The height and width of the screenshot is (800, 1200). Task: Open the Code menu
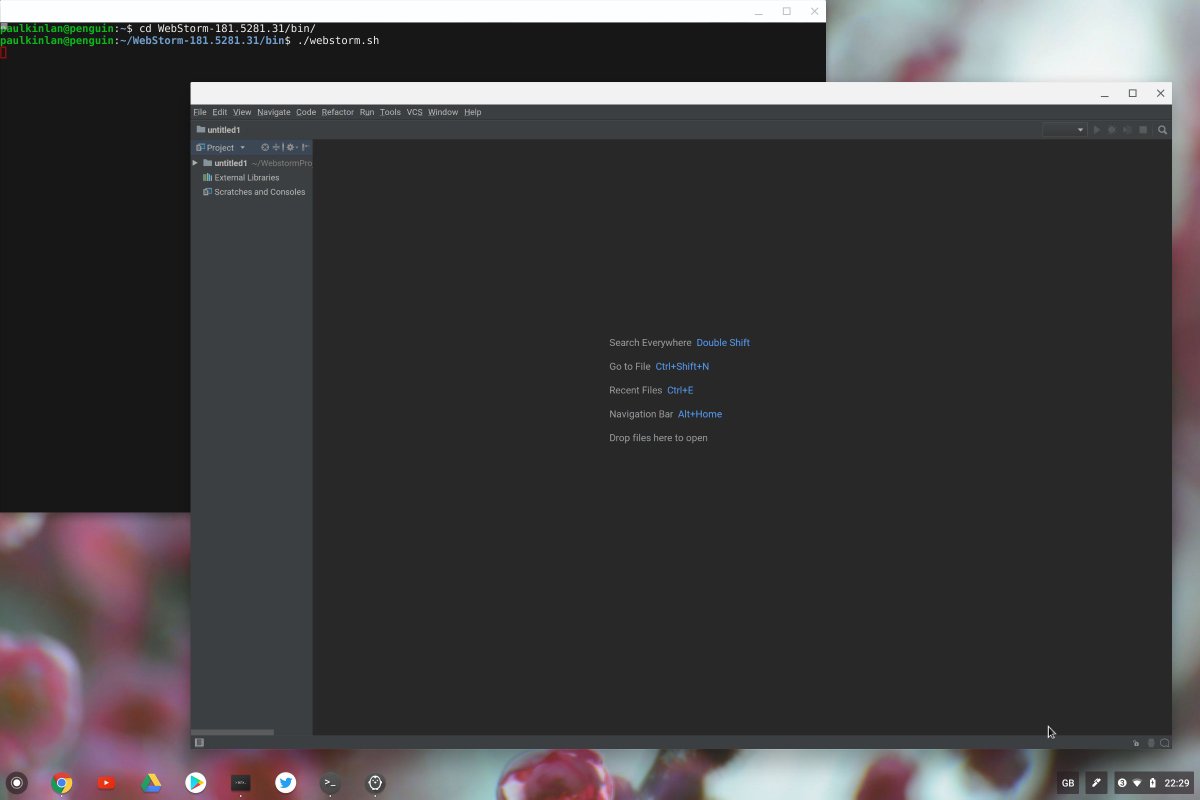(x=306, y=112)
